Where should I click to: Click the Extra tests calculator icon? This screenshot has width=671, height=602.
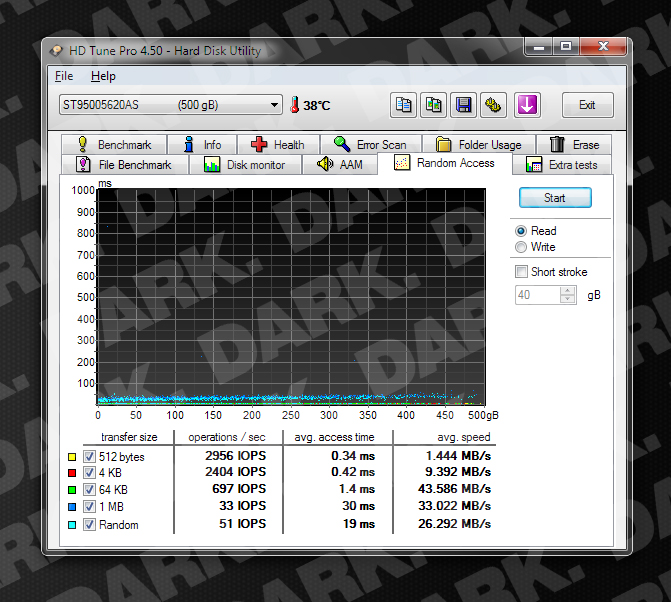point(534,165)
